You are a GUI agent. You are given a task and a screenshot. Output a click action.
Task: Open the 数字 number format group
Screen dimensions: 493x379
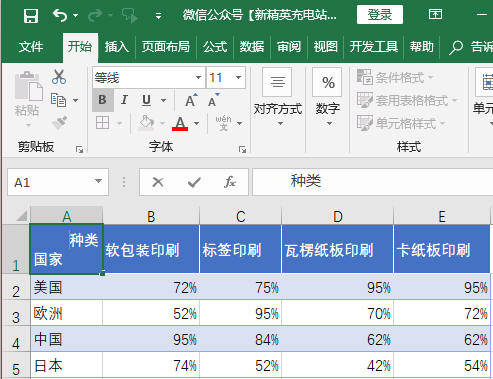pyautogui.click(x=328, y=97)
